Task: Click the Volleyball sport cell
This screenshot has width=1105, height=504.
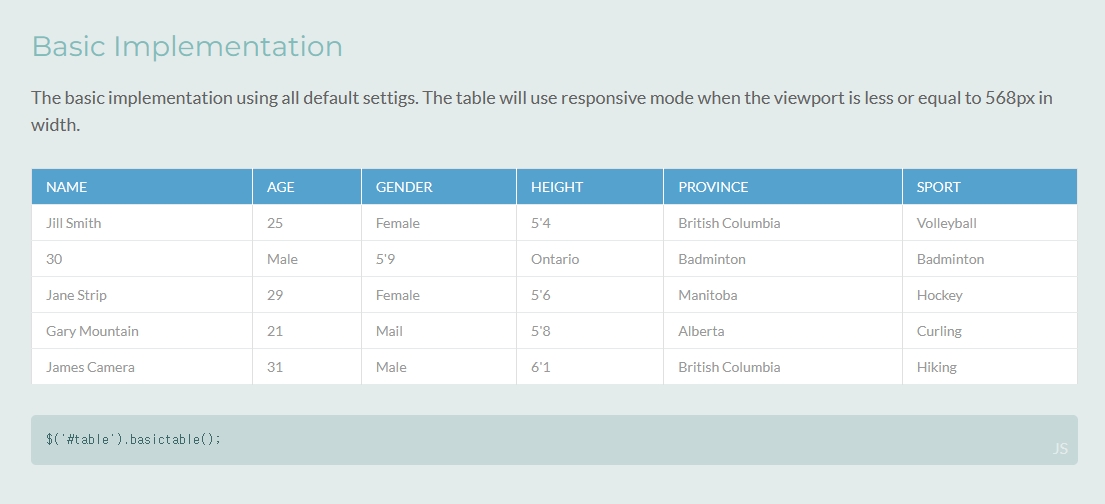Action: pyautogui.click(x=990, y=223)
